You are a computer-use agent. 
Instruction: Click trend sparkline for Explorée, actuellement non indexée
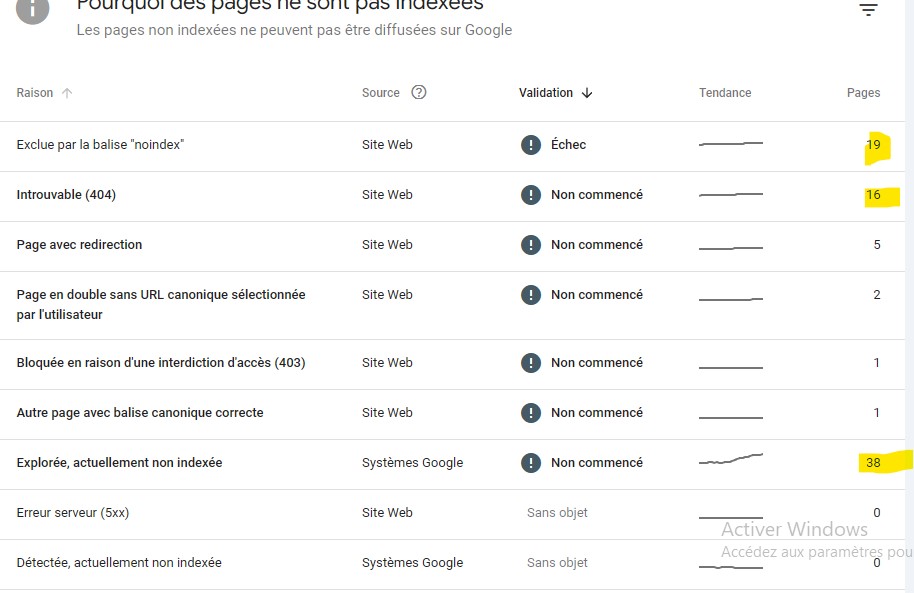731,459
